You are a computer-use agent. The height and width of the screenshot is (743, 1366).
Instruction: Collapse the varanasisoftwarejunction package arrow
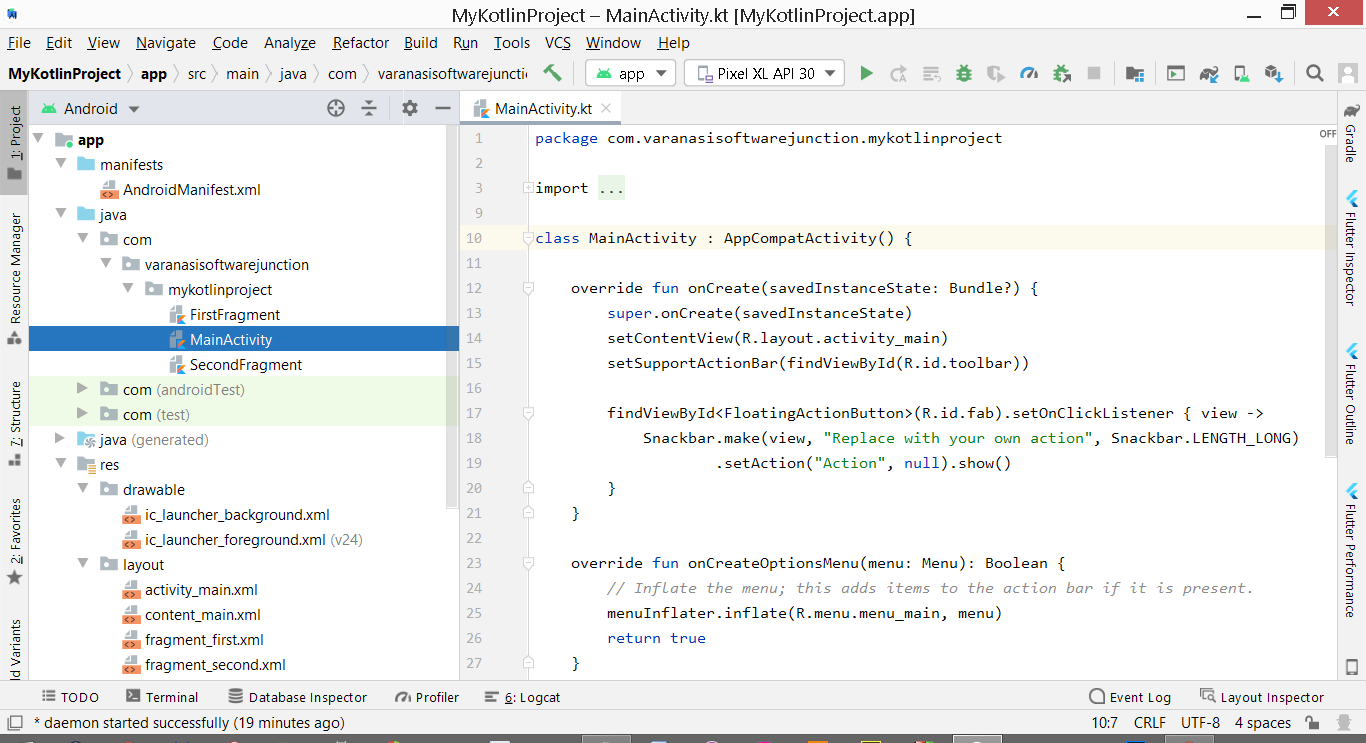pos(107,264)
